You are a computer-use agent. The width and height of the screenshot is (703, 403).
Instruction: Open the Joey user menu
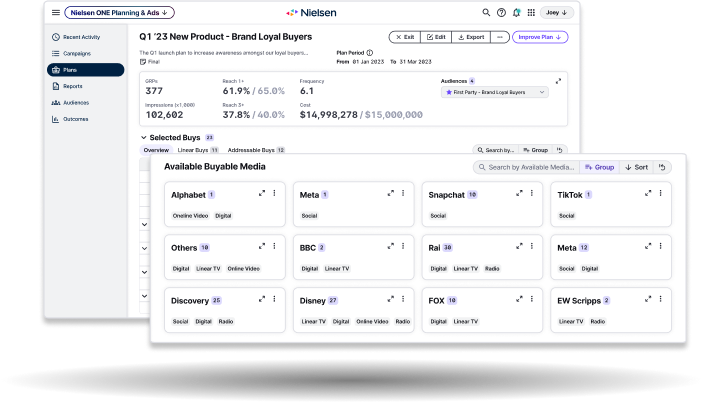tap(557, 13)
